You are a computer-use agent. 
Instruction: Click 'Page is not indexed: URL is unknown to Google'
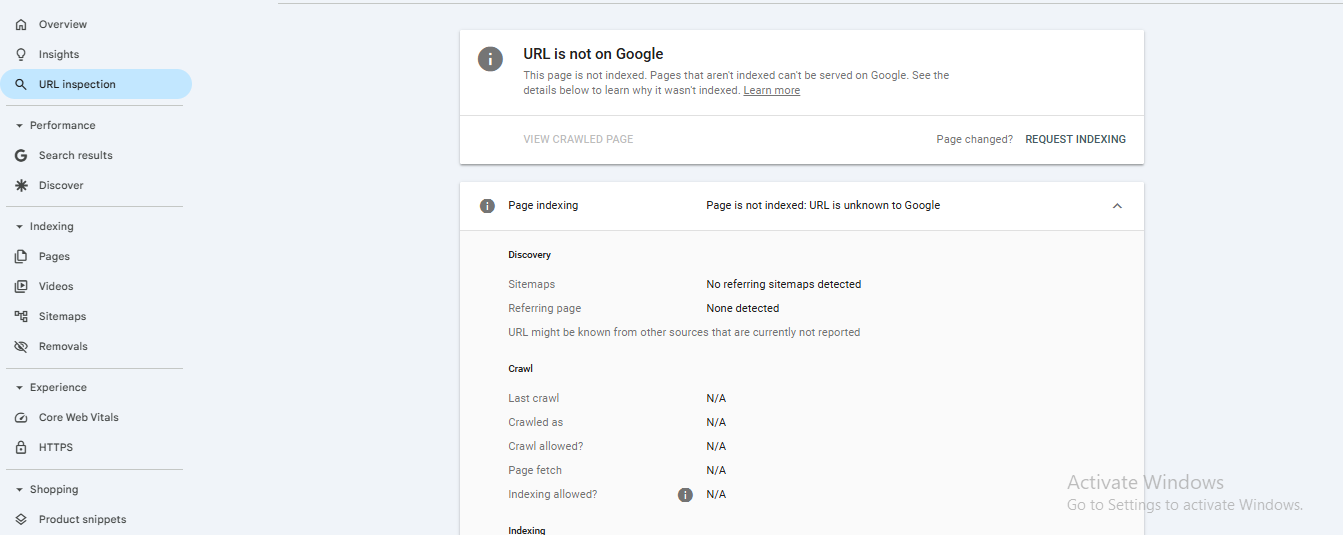tap(823, 206)
